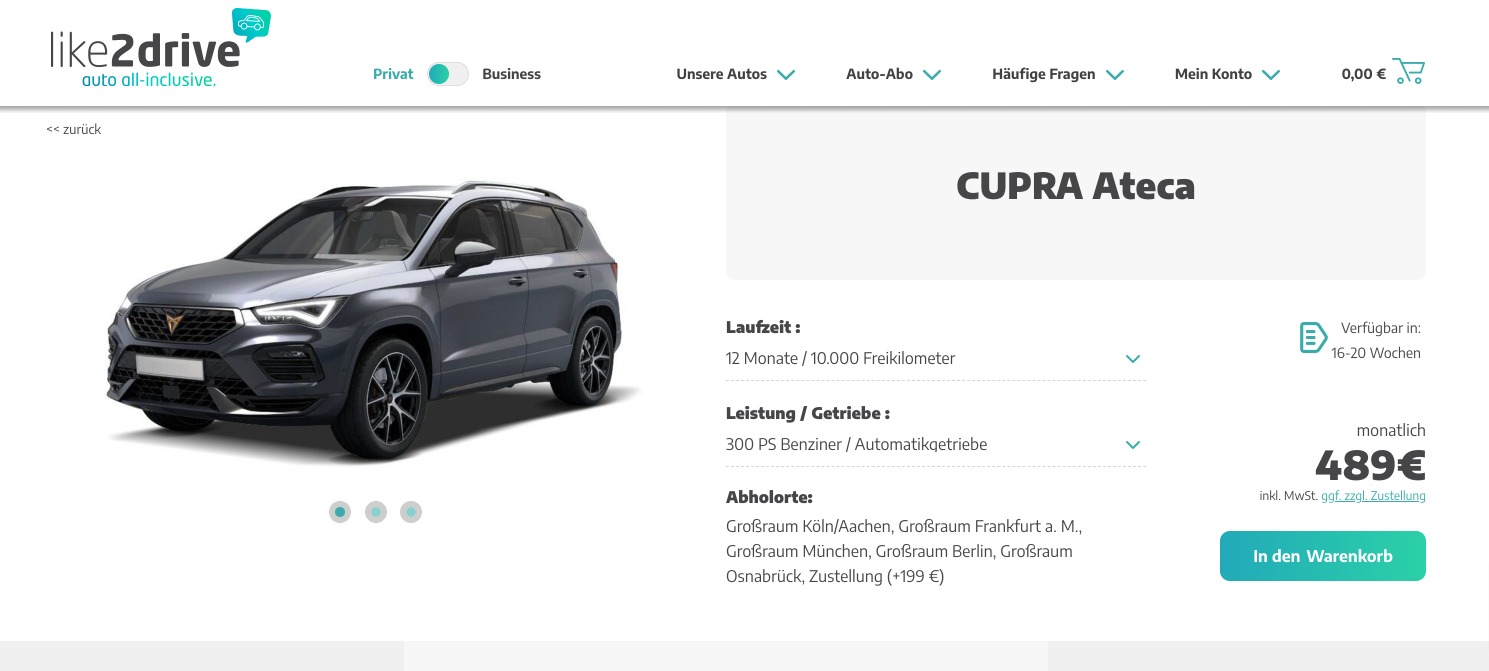Add car via In den Warenkorb button

(x=1323, y=556)
